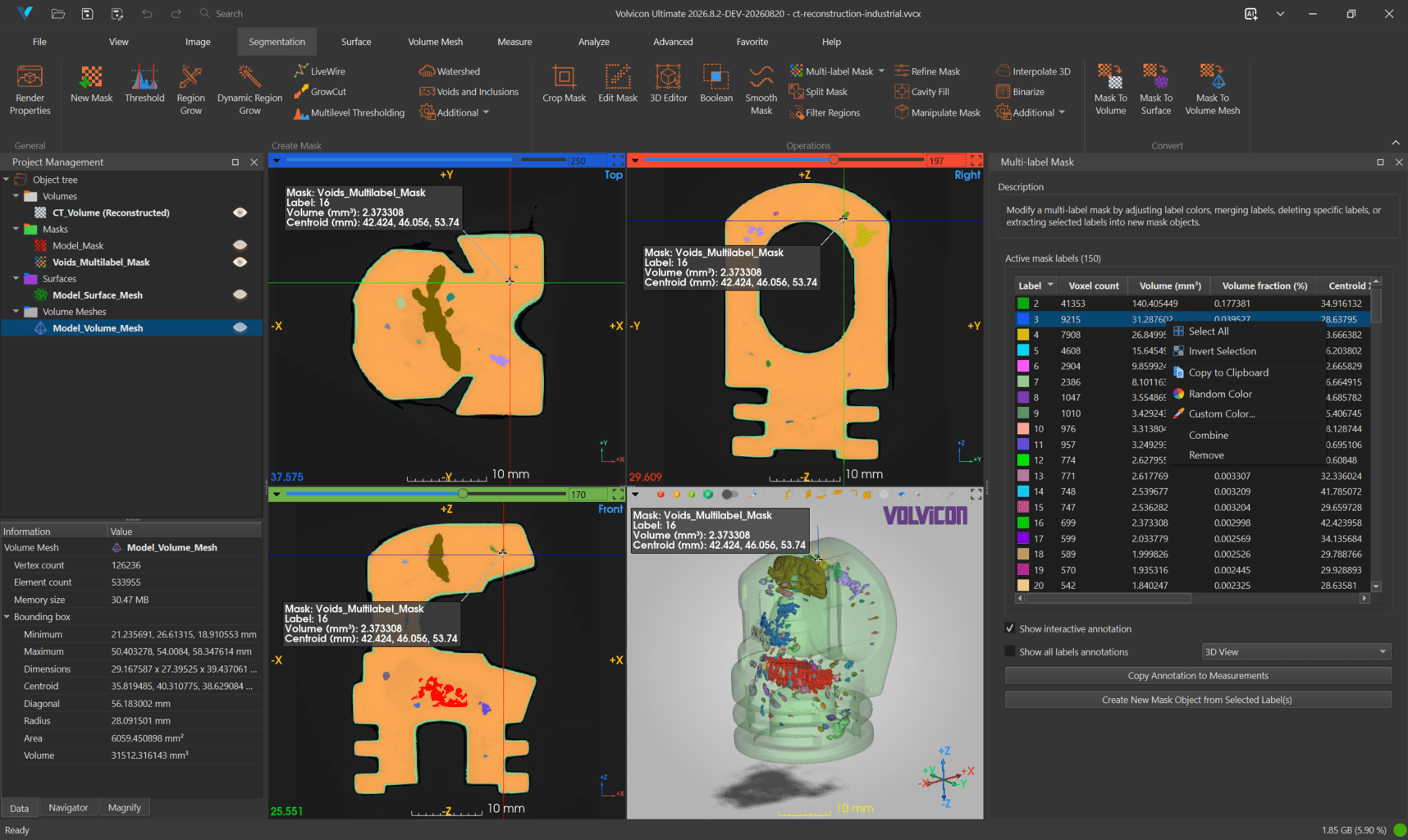
Task: Open Voids and Inclusions tool
Action: pos(469,92)
